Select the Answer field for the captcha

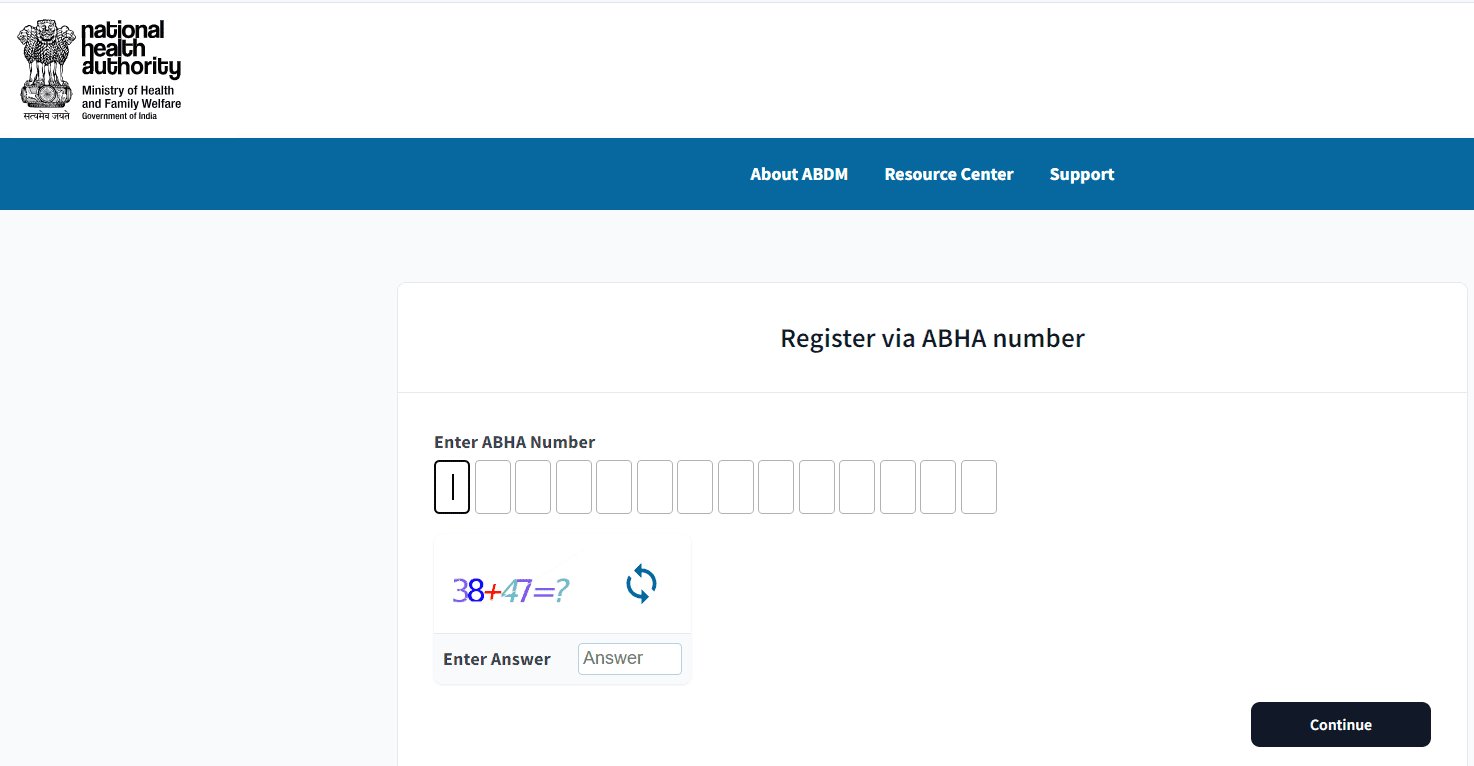point(629,658)
